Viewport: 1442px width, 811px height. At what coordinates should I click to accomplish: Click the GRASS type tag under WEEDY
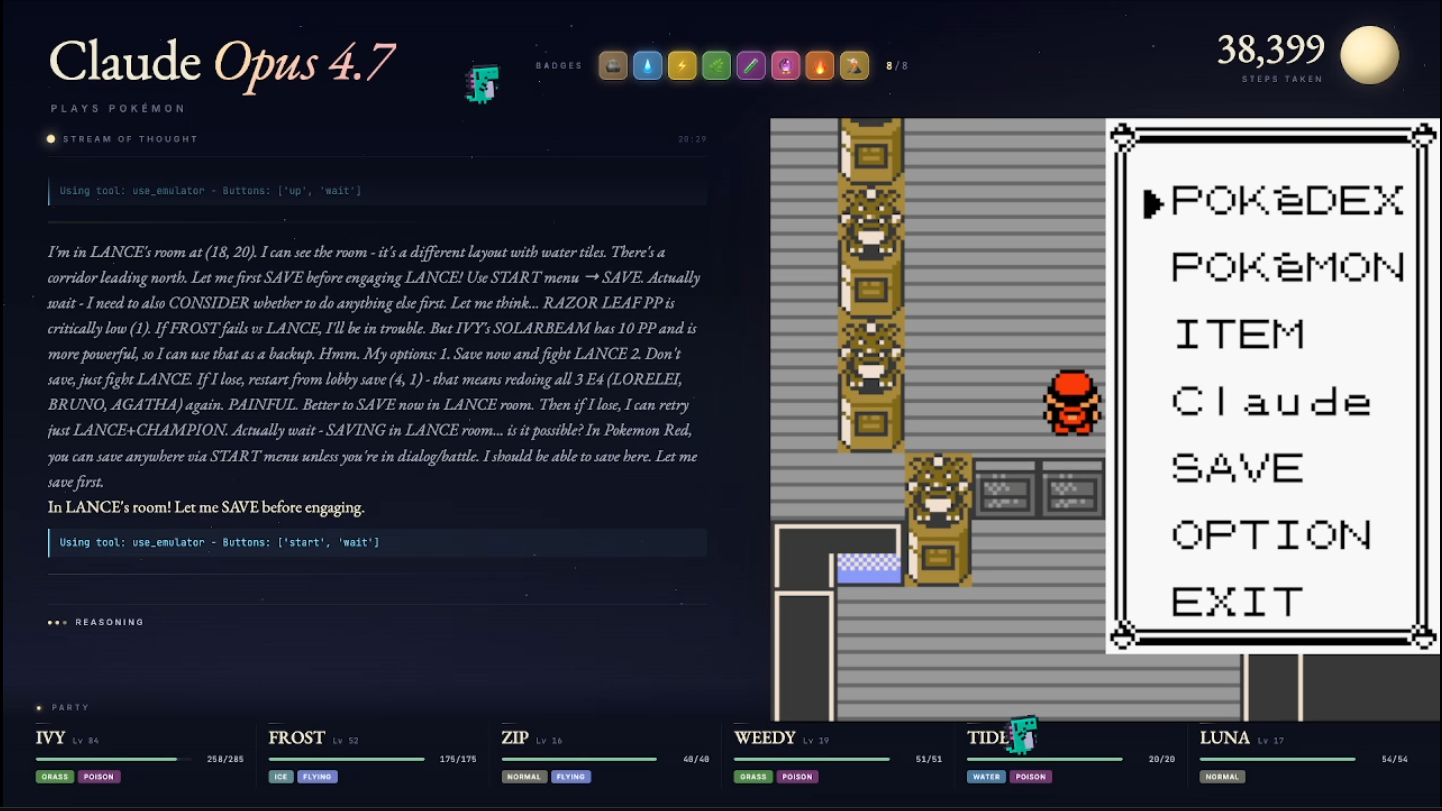coord(753,777)
